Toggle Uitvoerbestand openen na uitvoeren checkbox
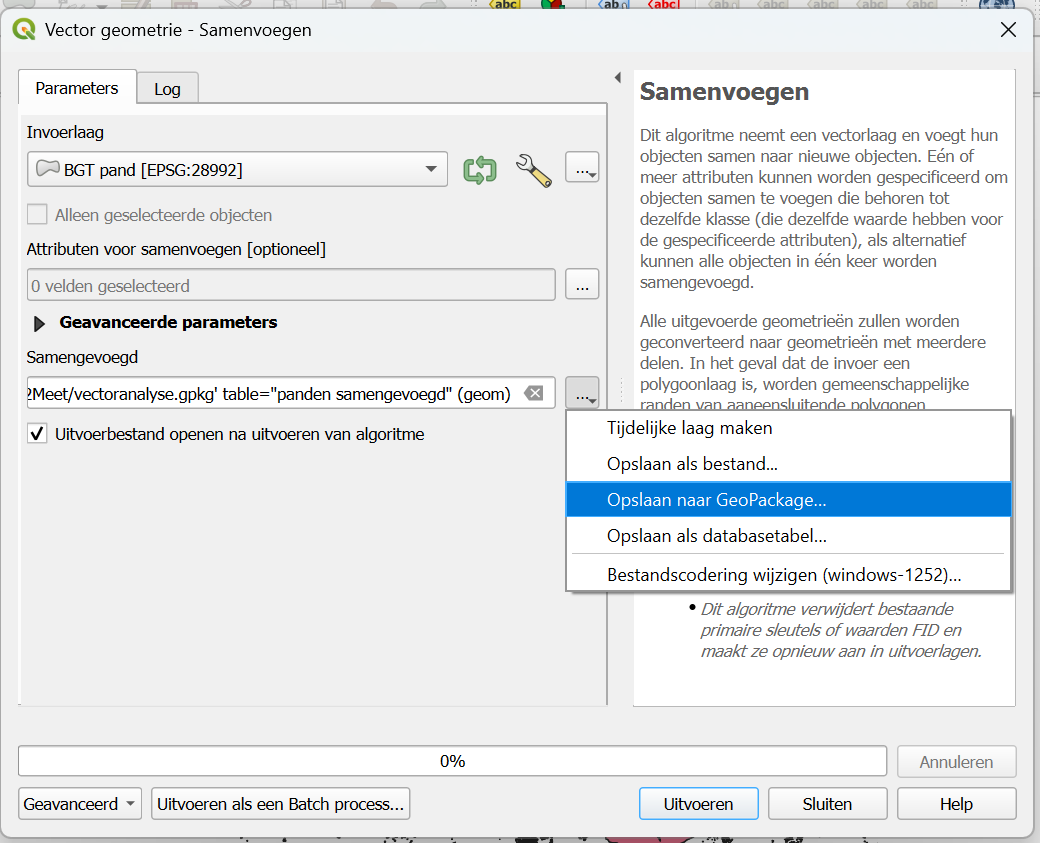 [x=37, y=434]
